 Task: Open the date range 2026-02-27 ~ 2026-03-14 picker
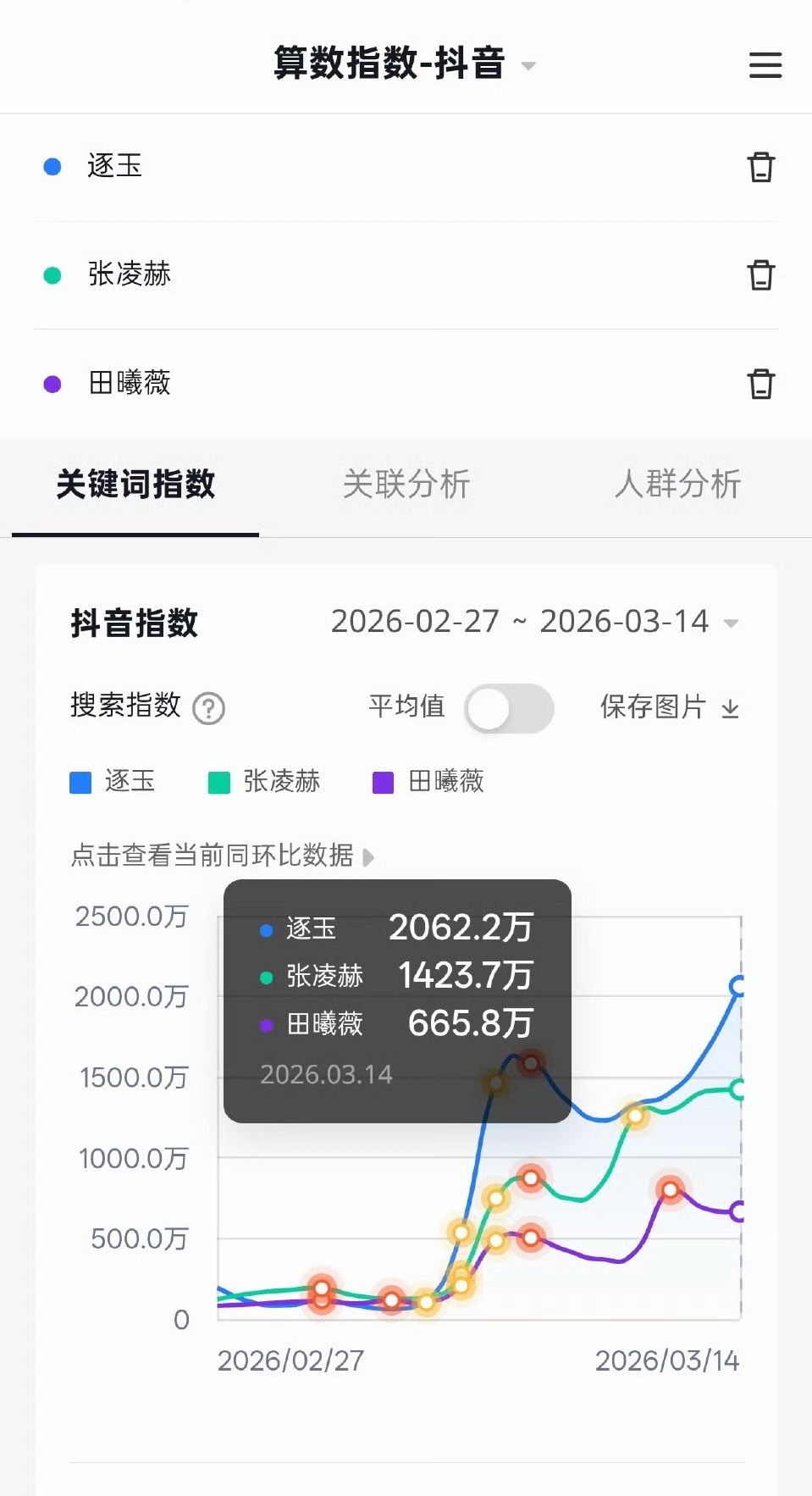point(535,622)
